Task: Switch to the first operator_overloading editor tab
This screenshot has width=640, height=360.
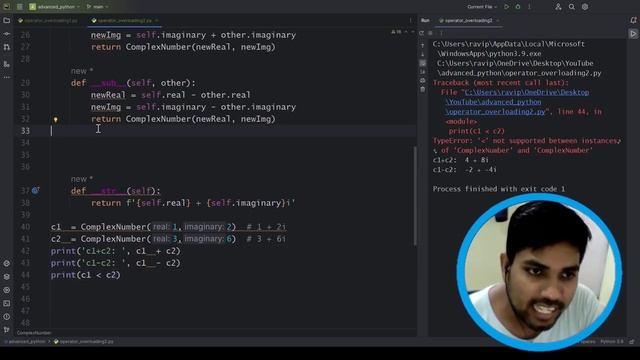Action: (48, 20)
